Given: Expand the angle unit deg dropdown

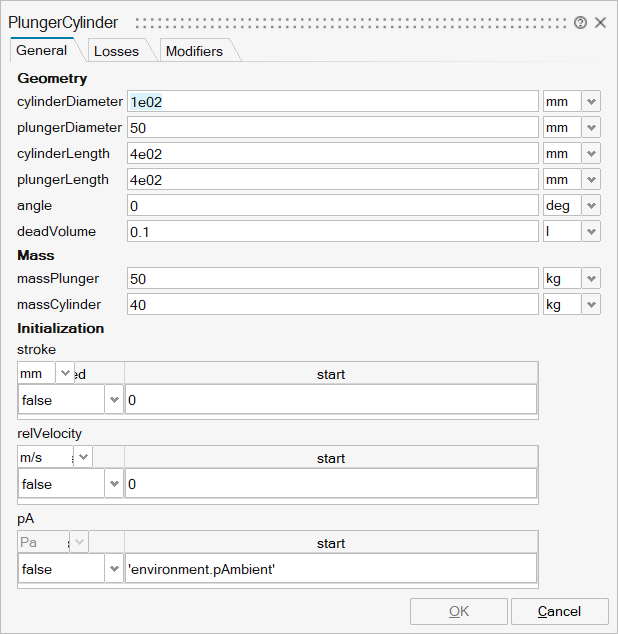Looking at the screenshot, I should click(x=591, y=205).
